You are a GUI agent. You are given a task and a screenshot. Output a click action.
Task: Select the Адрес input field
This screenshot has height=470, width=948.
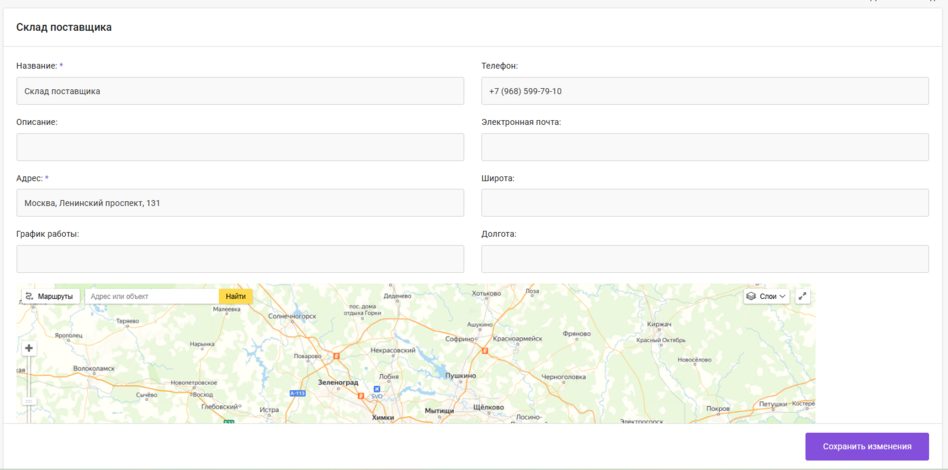[240, 203]
